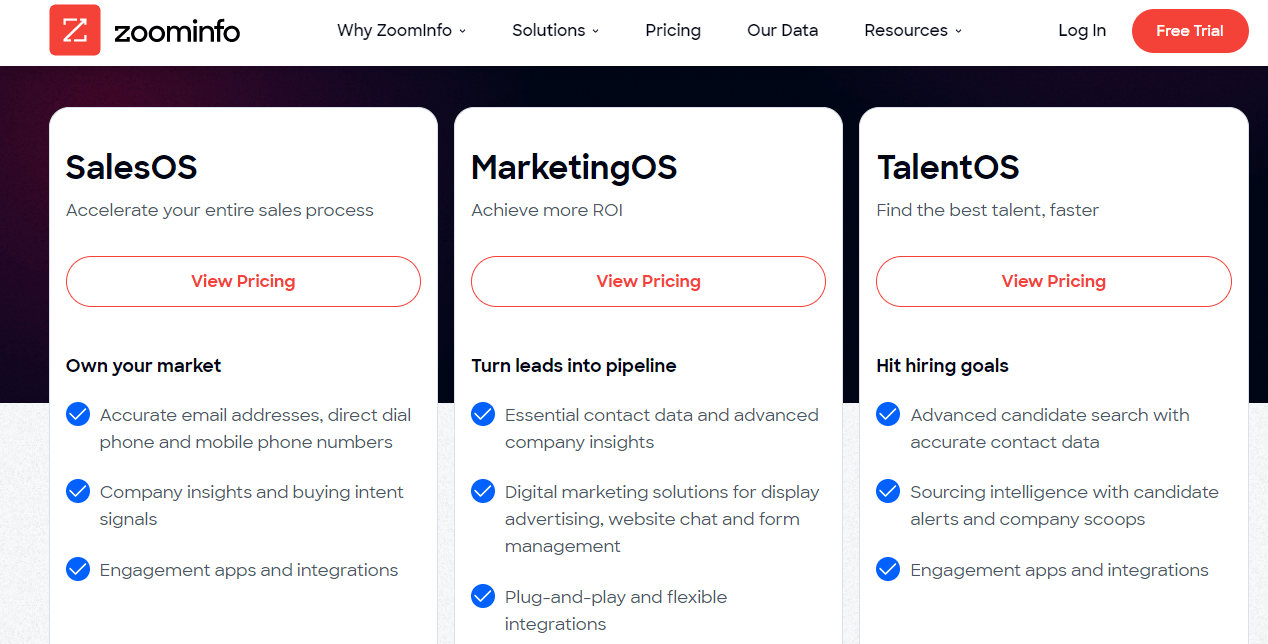
Task: Click the Log In link
Action: pos(1082,30)
